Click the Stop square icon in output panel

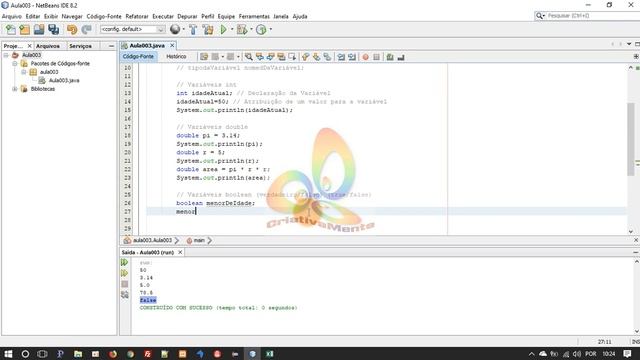tap(124, 284)
